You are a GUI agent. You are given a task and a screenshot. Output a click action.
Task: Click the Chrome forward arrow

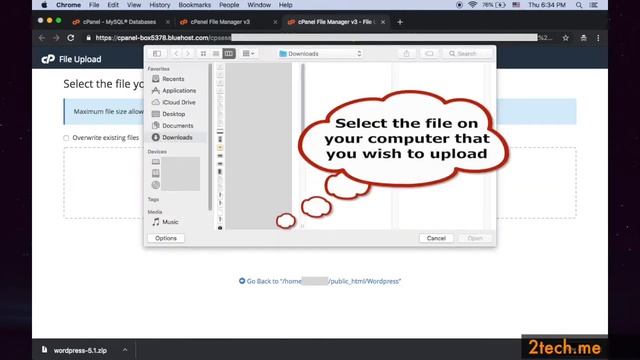pos(56,38)
